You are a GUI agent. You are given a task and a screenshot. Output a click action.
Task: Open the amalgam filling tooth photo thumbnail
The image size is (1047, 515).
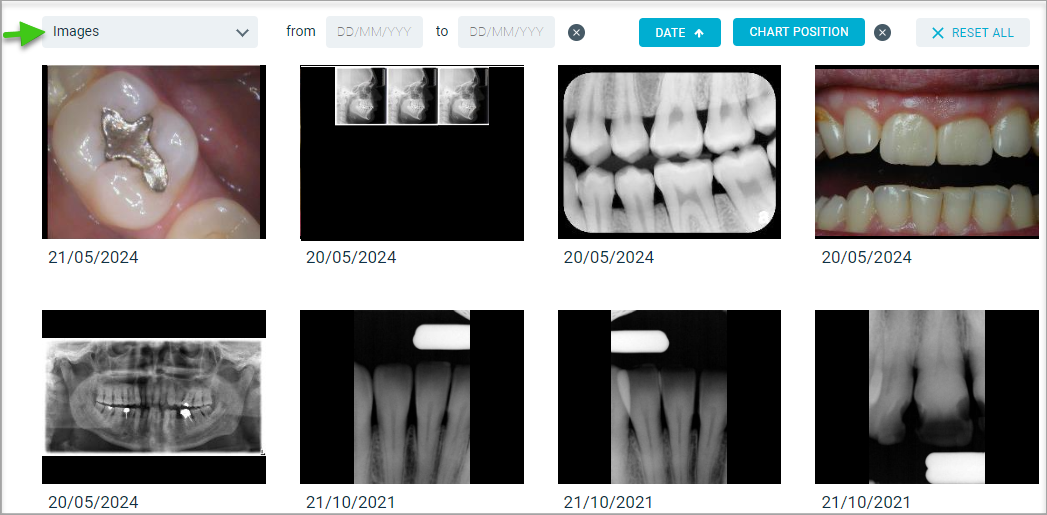(154, 152)
